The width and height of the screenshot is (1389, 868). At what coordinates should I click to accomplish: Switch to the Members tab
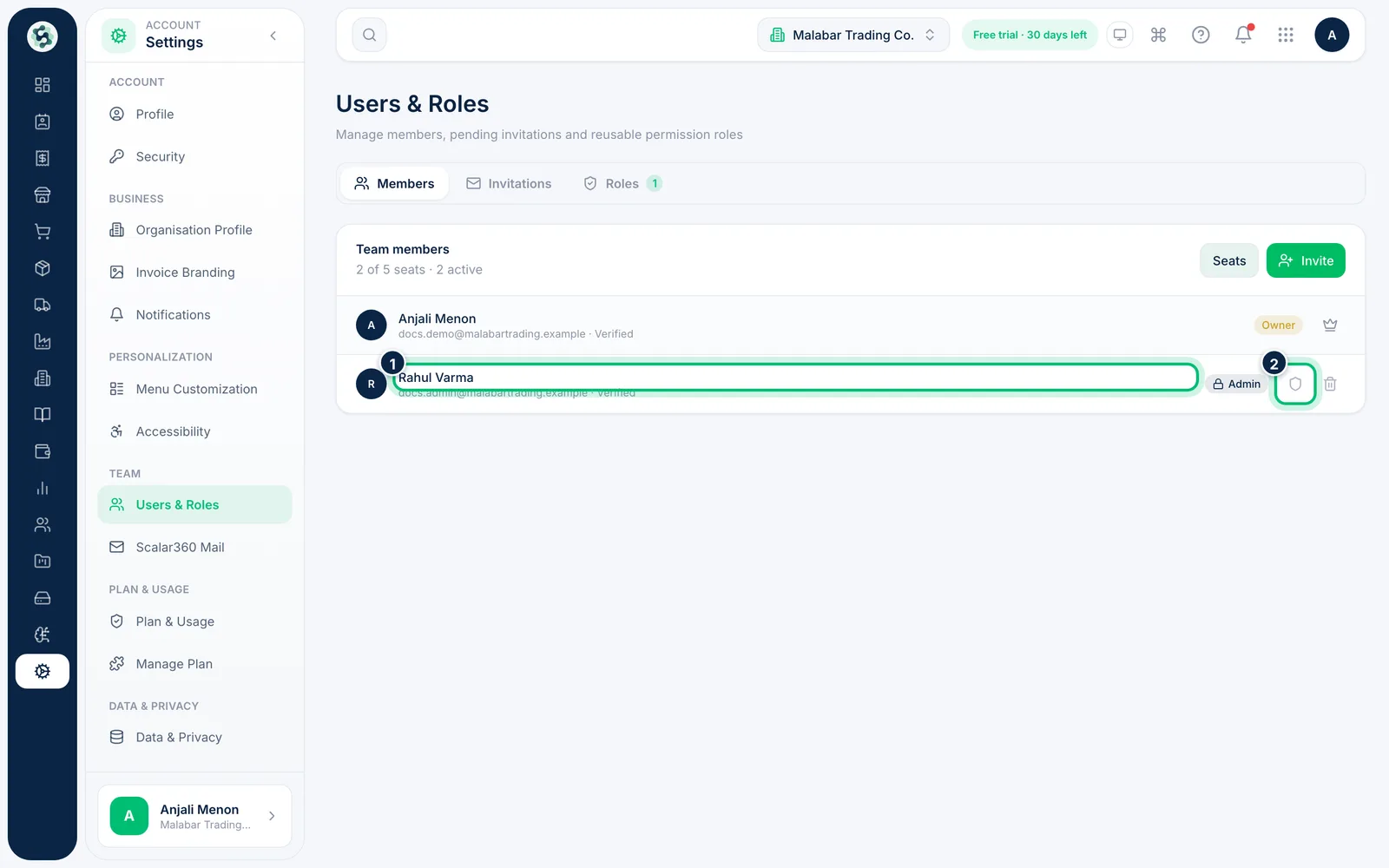pyautogui.click(x=394, y=184)
